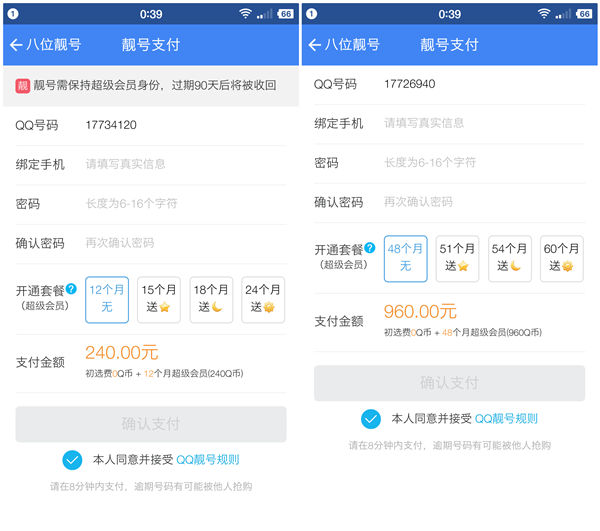Select the 54个月 package with moon gift
The width and height of the screenshot is (600, 531).
[x=509, y=259]
